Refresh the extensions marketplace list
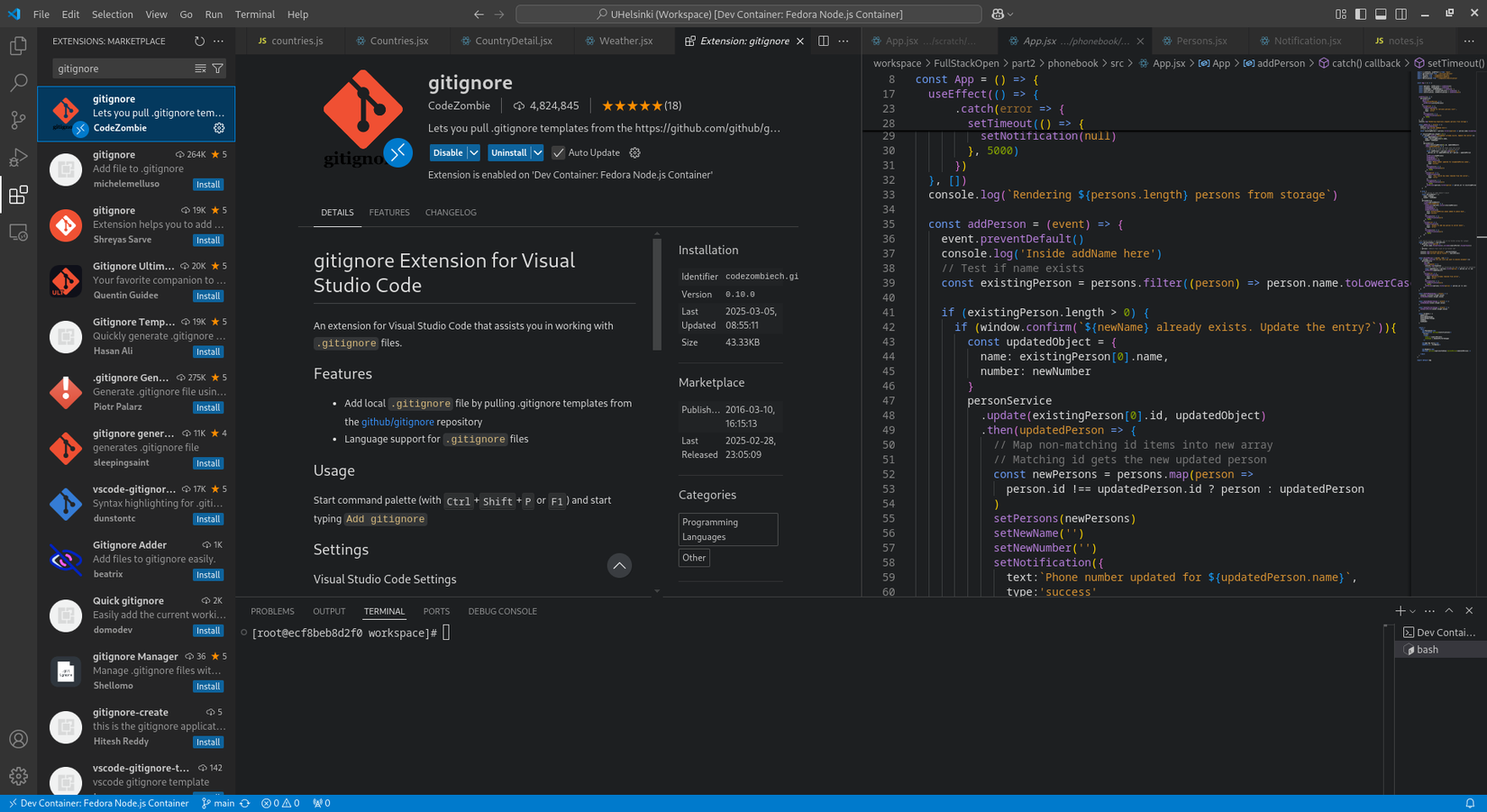Viewport: 1487px width, 812px height. click(x=197, y=41)
